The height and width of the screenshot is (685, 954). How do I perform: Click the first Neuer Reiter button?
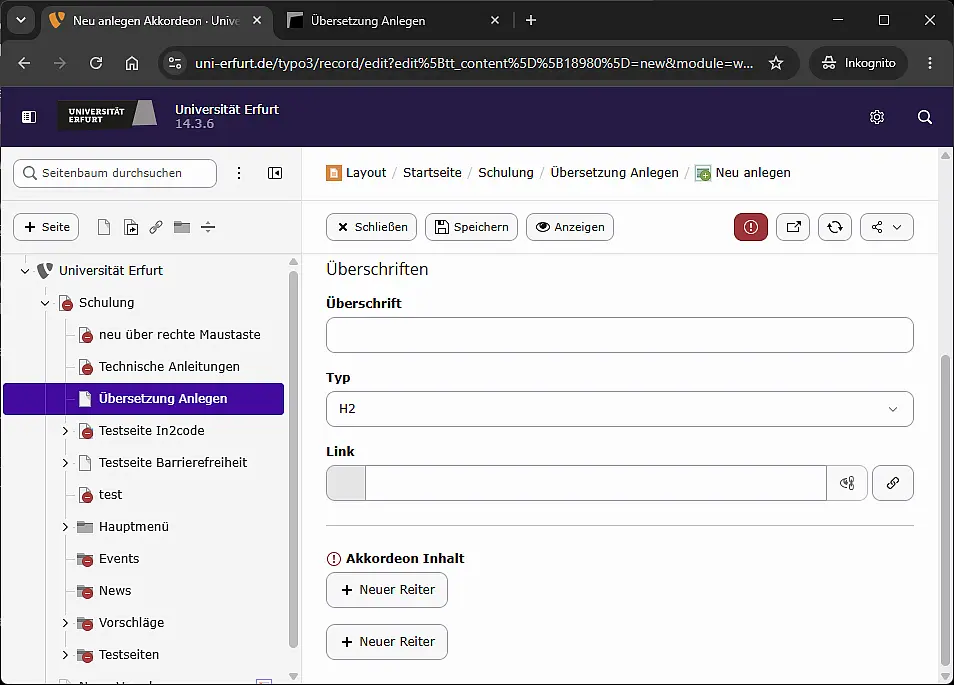coord(387,590)
